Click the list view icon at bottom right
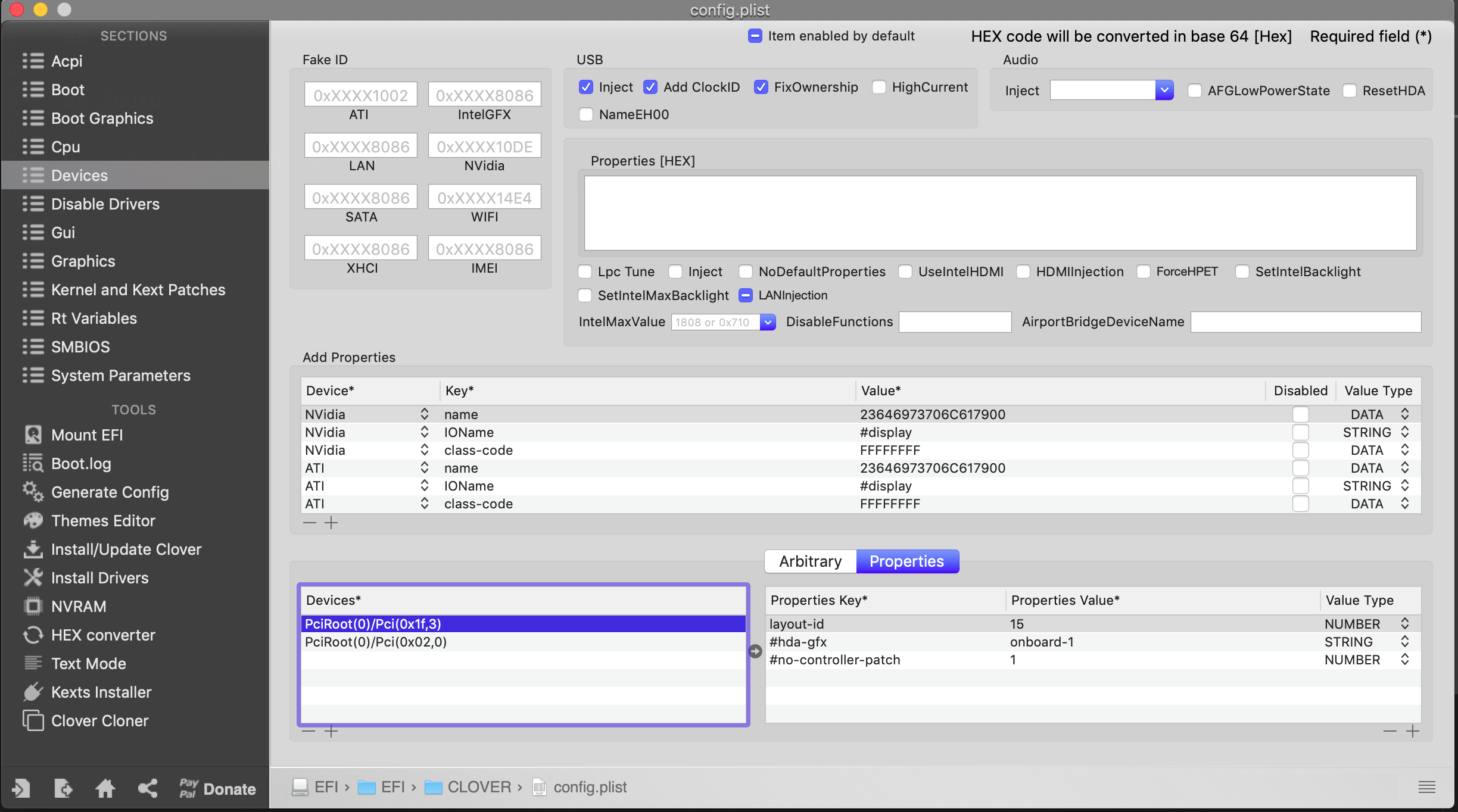The height and width of the screenshot is (812, 1458). coord(1426,787)
